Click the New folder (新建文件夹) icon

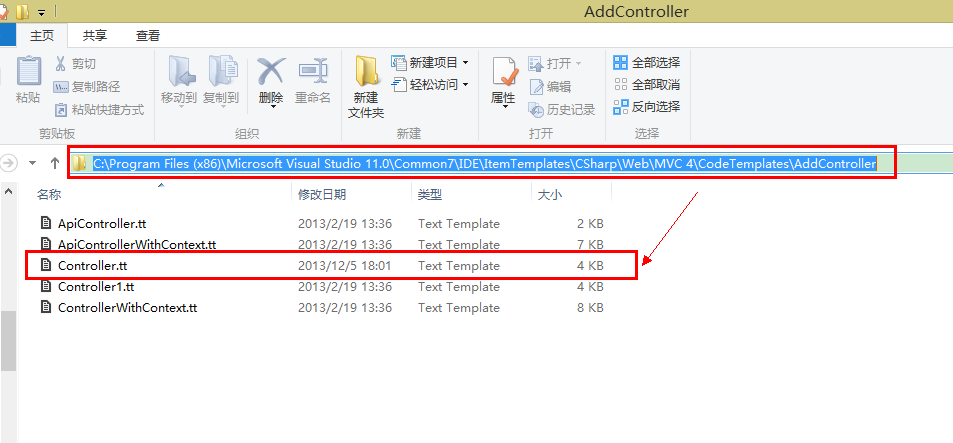pos(366,71)
